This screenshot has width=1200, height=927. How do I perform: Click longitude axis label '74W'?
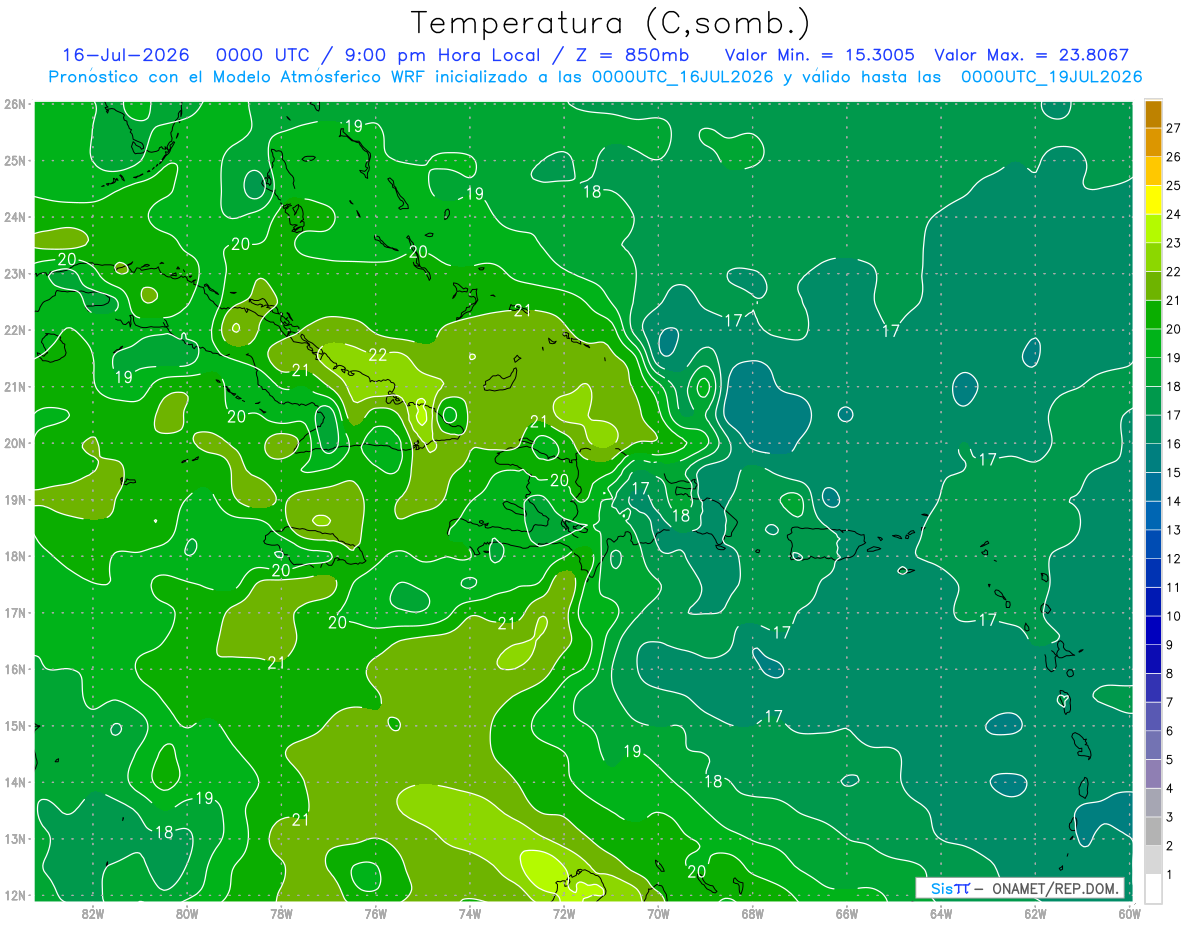tap(469, 913)
